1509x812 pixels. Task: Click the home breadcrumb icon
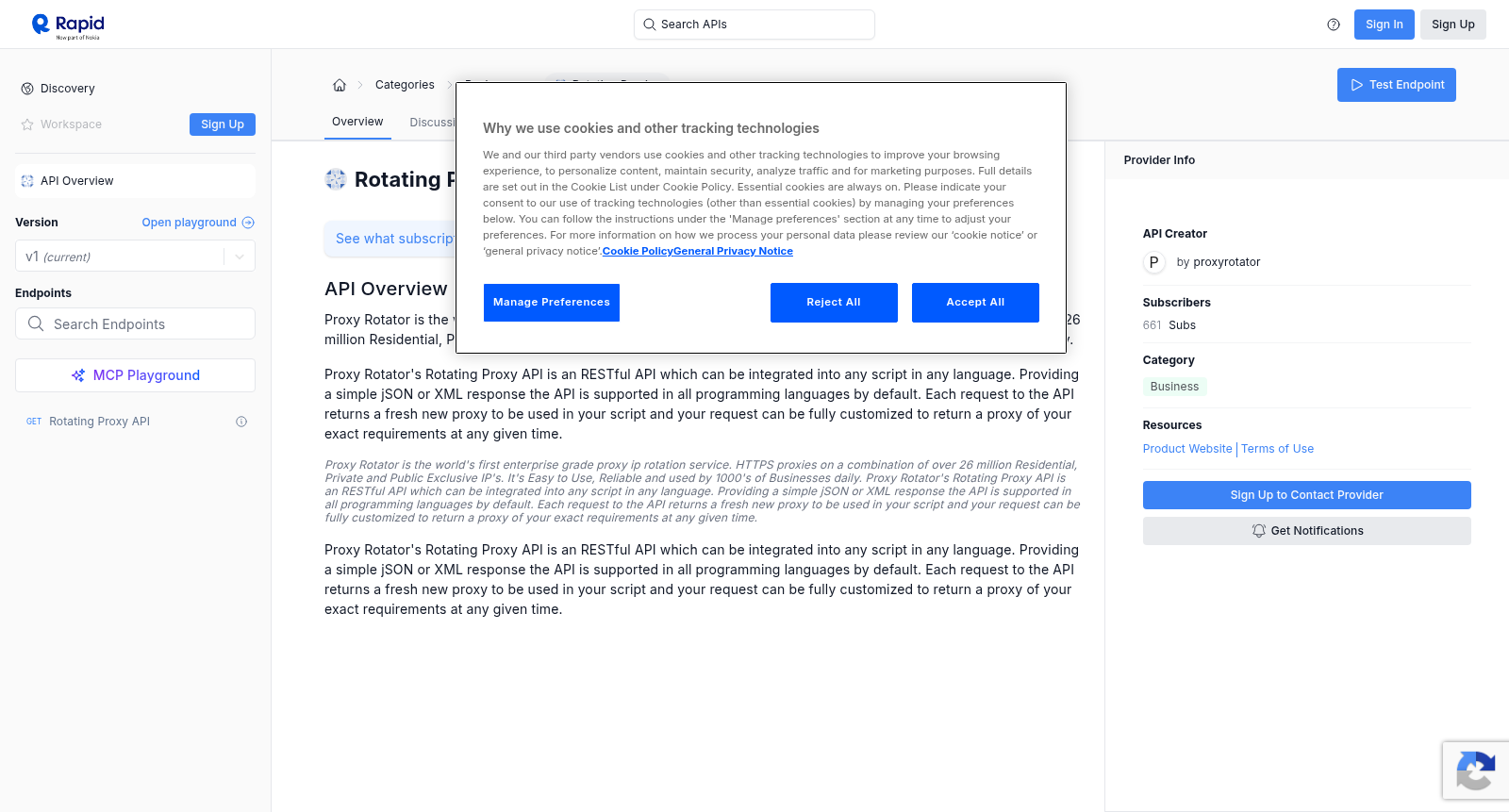(340, 85)
